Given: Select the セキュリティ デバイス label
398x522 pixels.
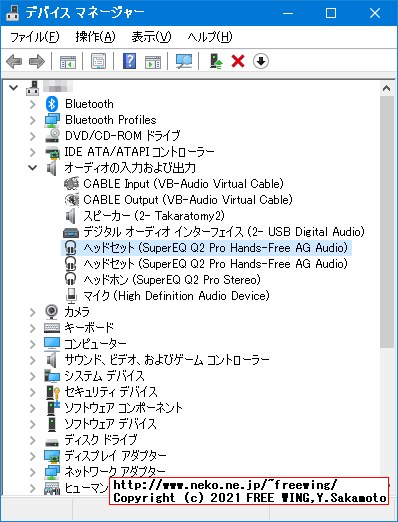Looking at the screenshot, I should point(111,392).
